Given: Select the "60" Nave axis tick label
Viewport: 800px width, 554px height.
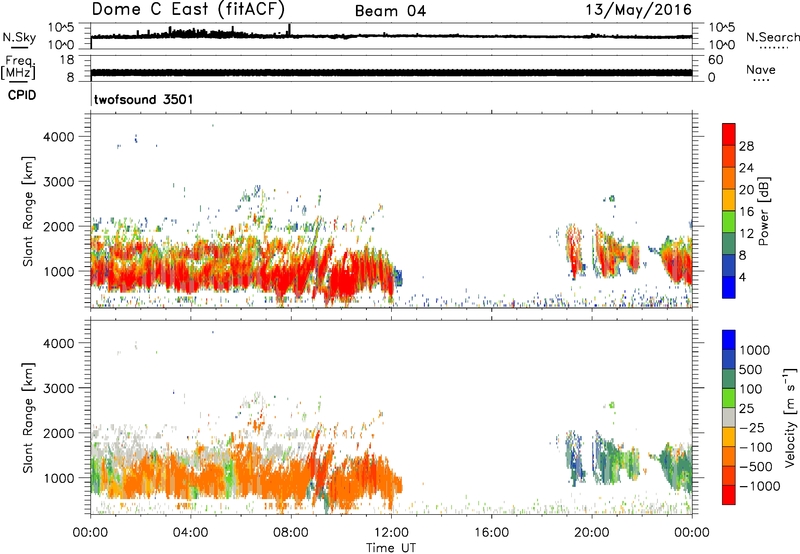Looking at the screenshot, I should pos(715,60).
